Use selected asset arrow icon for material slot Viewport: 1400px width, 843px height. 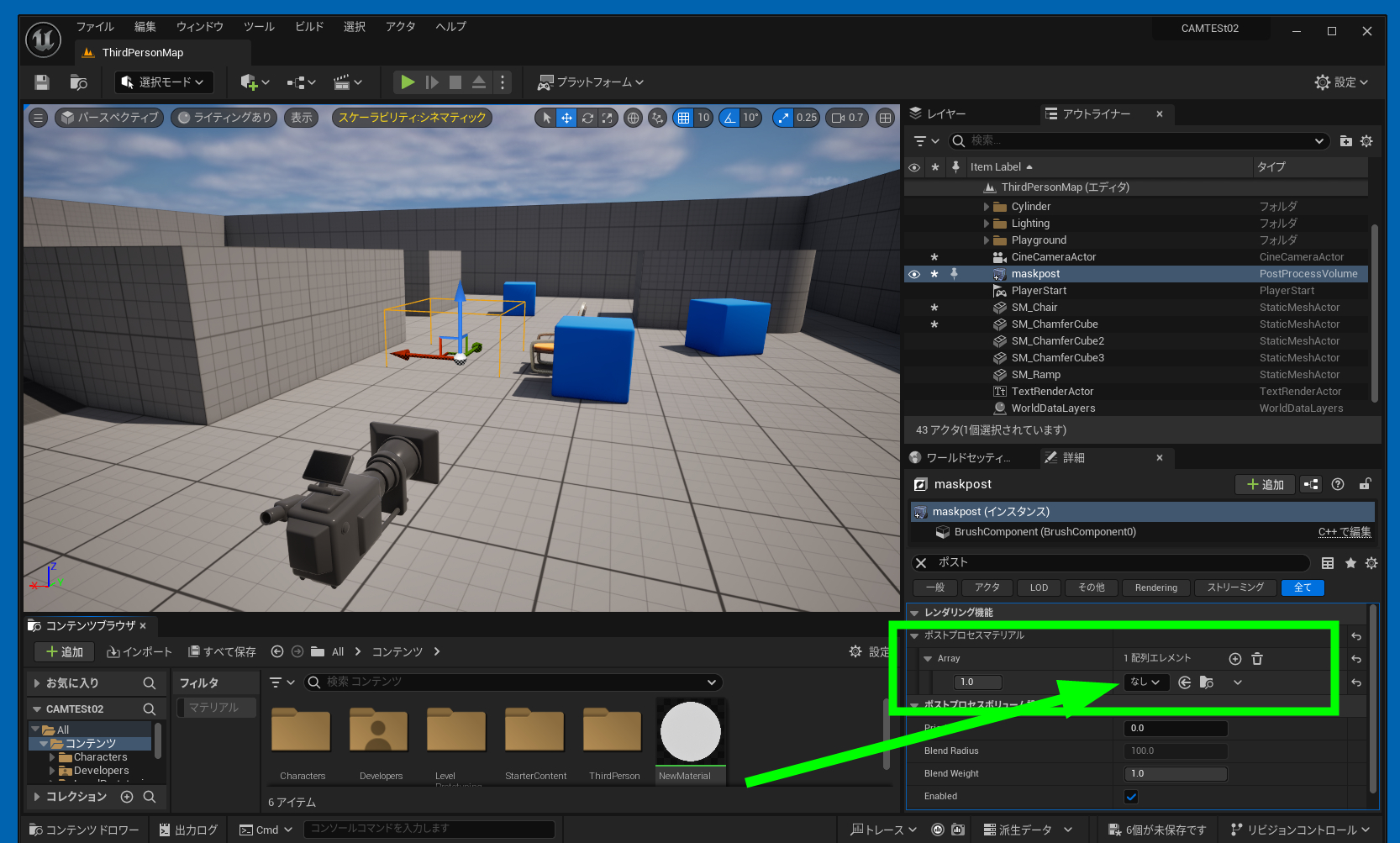(x=1185, y=682)
